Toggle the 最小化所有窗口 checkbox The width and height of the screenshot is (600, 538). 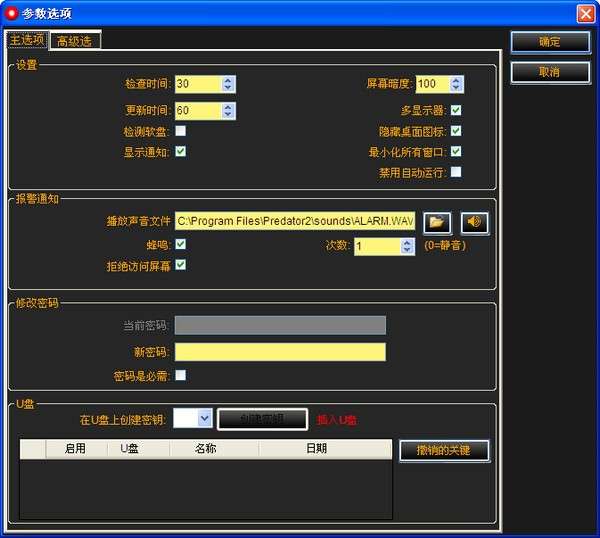pyautogui.click(x=456, y=151)
